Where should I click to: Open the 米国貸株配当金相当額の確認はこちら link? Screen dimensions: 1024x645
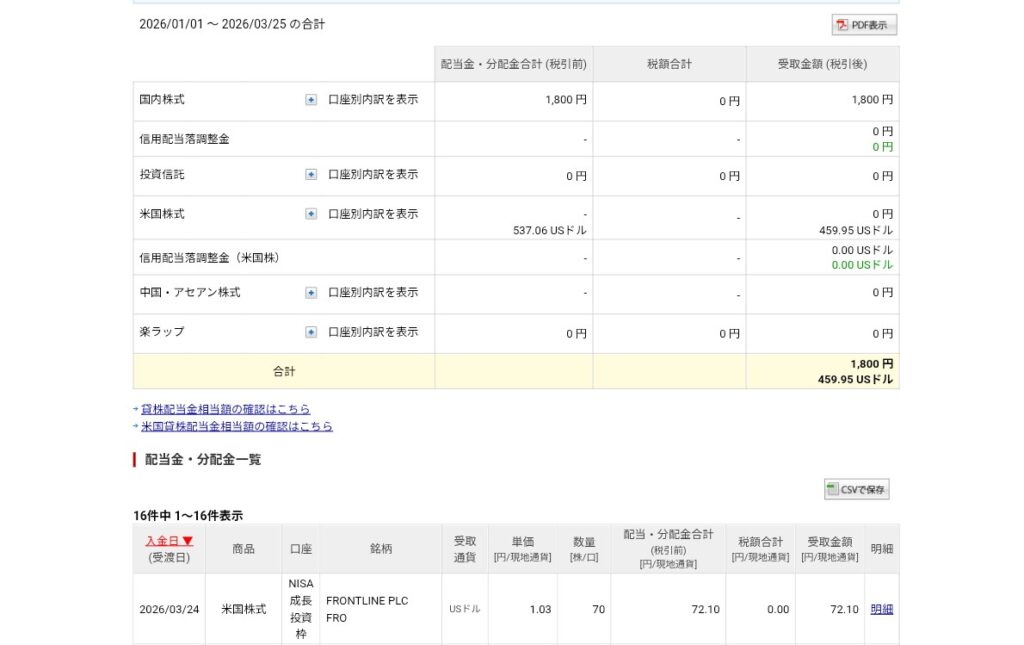pos(237,426)
